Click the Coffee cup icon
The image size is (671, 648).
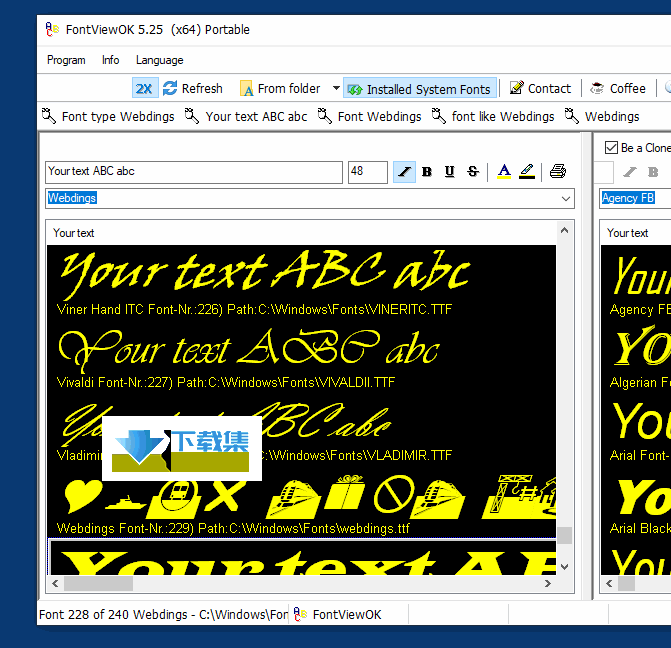pyautogui.click(x=597, y=88)
